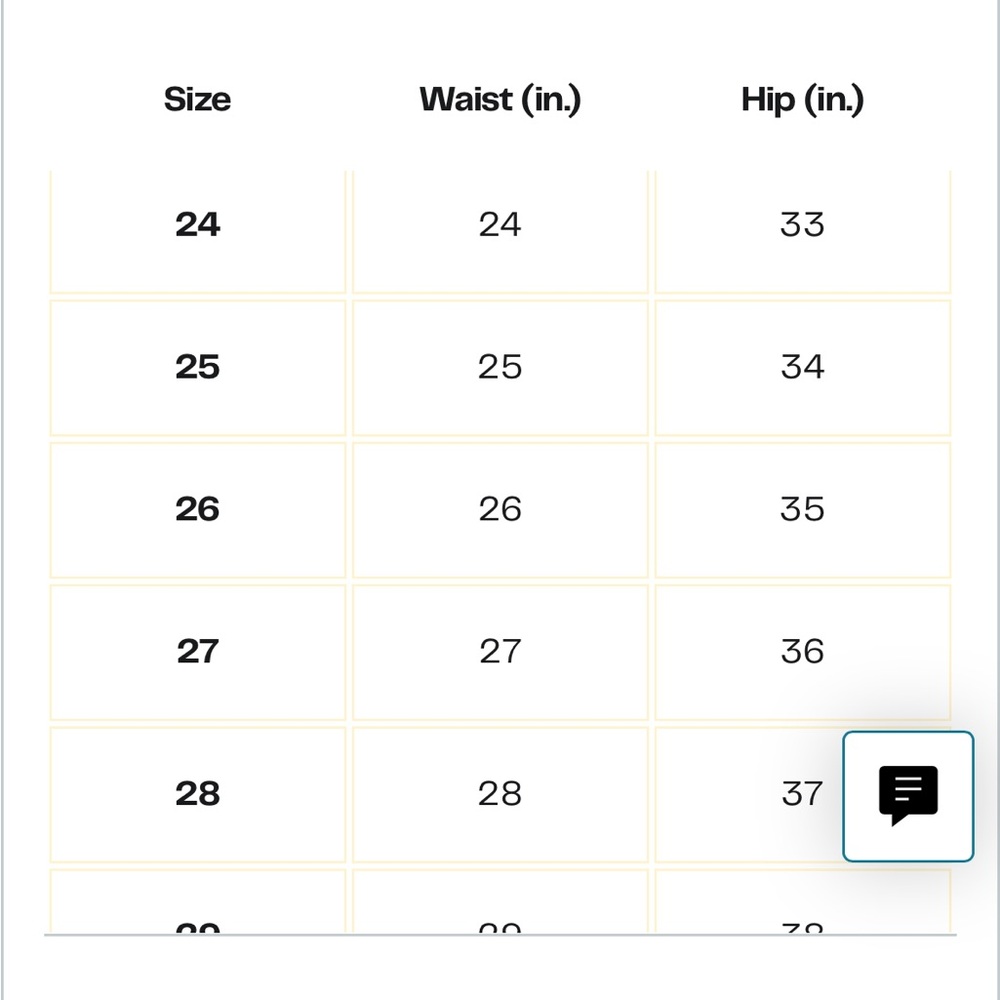Screen dimensions: 1000x1000
Task: Select the bold size 24 cell
Action: click(198, 230)
